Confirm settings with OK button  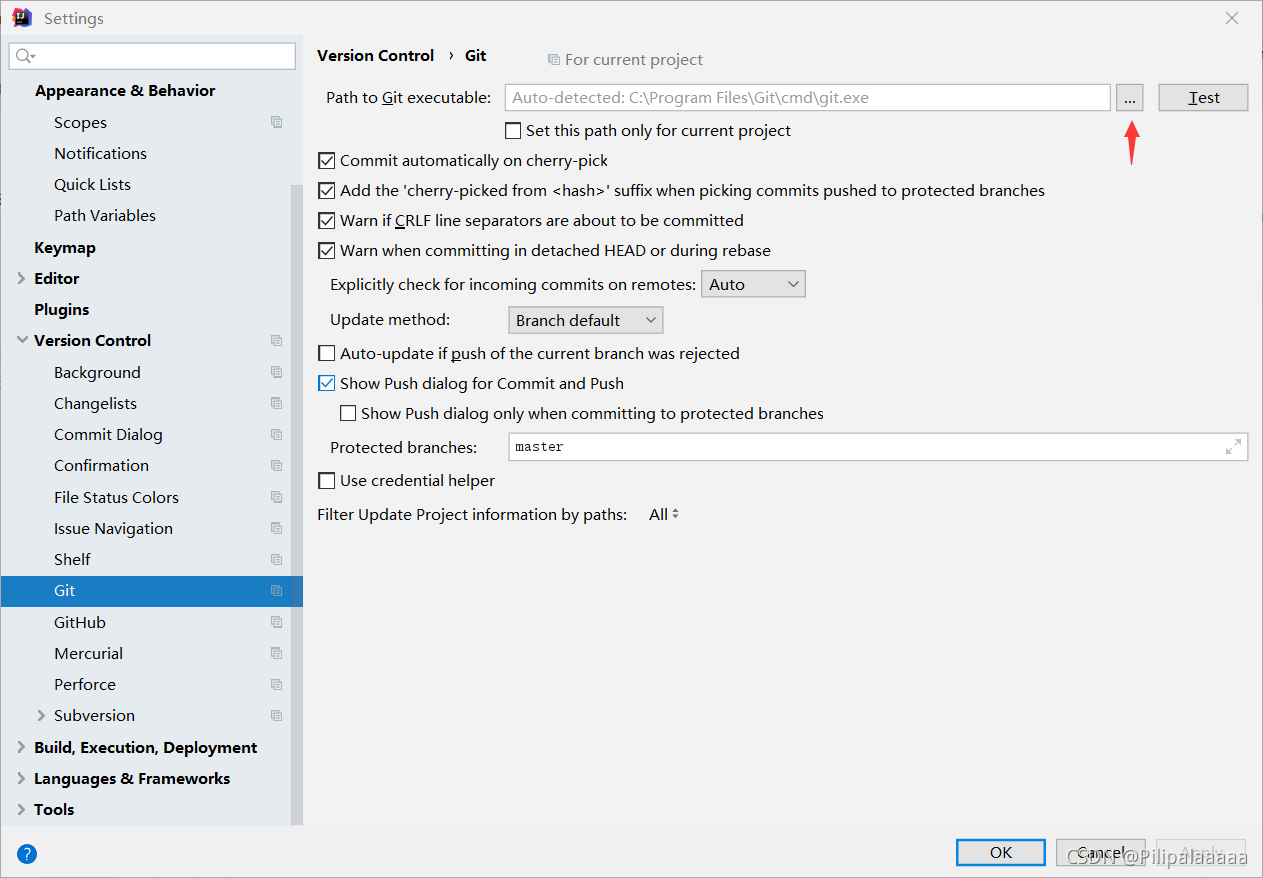(x=1001, y=852)
